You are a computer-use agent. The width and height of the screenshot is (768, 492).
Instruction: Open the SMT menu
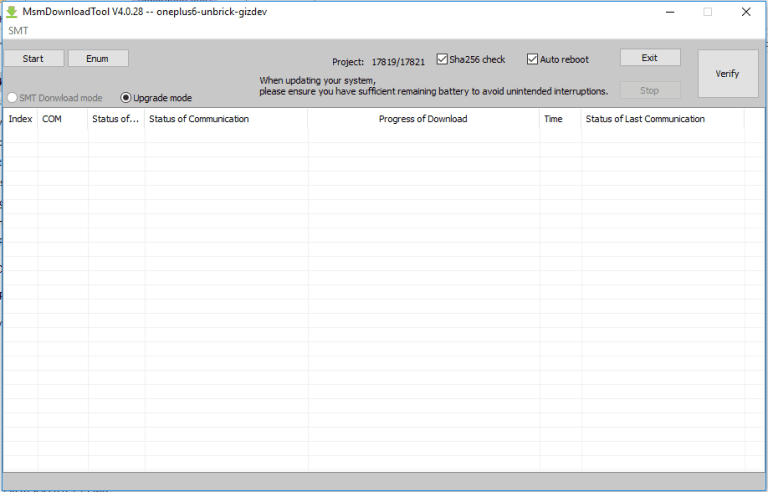(x=18, y=31)
